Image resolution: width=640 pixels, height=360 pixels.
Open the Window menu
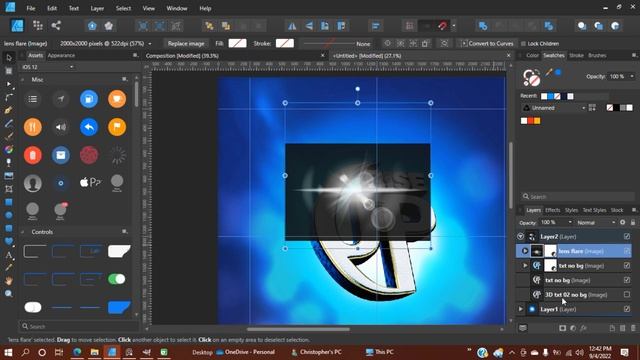(x=177, y=8)
